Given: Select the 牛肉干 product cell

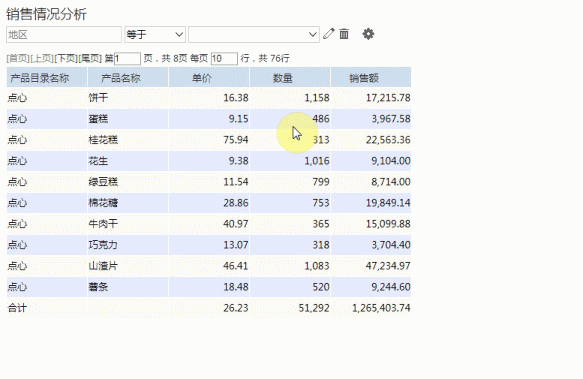Looking at the screenshot, I should [x=128, y=224].
